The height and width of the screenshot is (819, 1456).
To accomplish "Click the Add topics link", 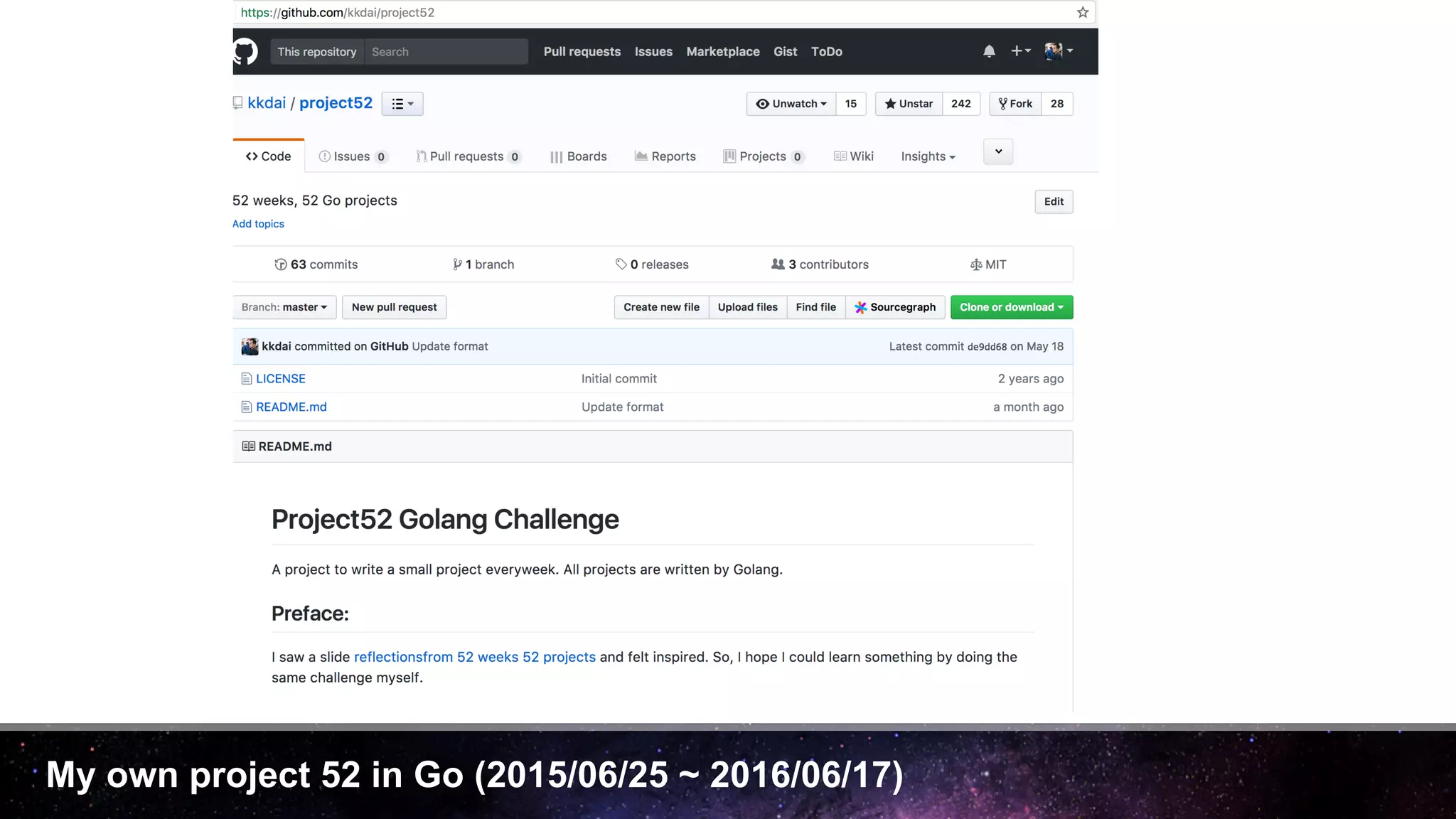I will point(258,224).
